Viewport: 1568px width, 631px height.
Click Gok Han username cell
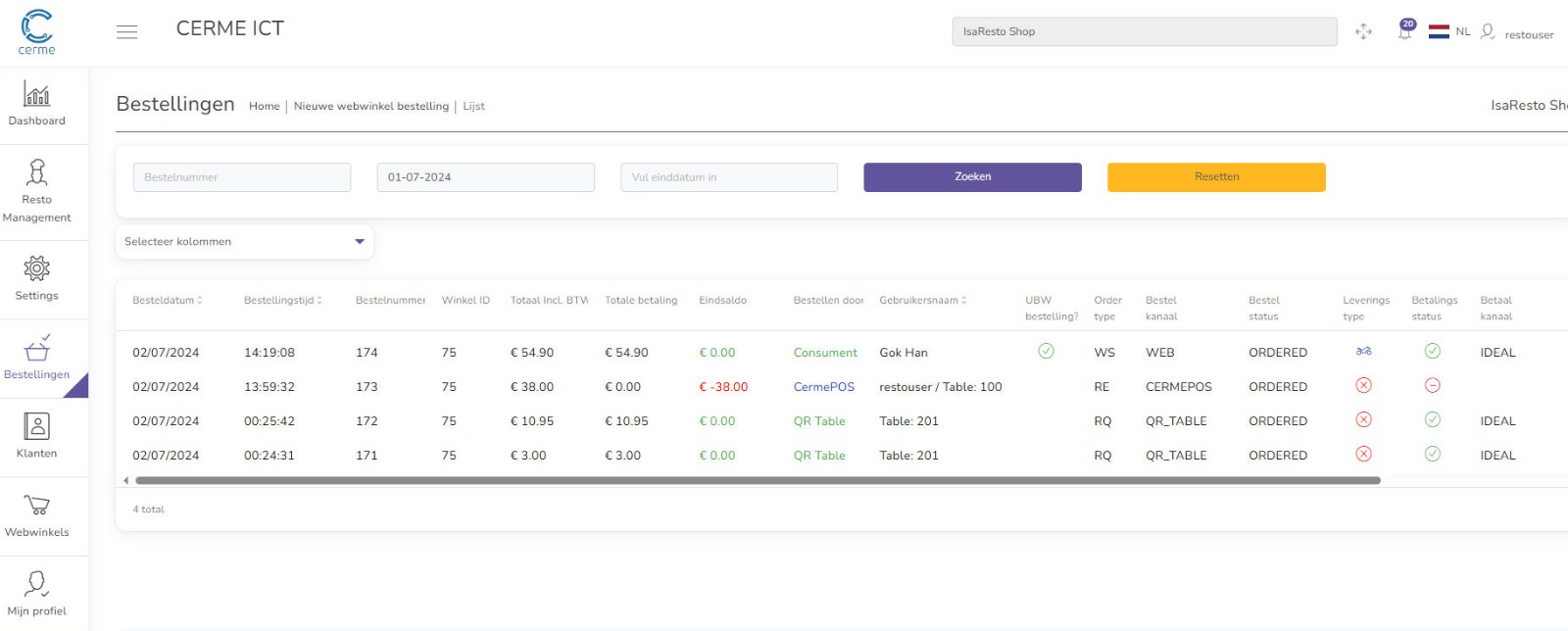pyautogui.click(x=904, y=353)
